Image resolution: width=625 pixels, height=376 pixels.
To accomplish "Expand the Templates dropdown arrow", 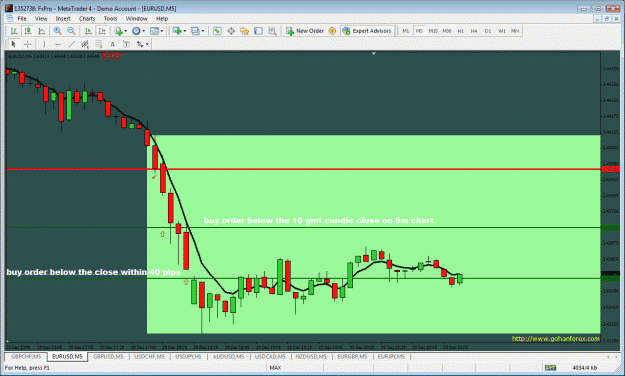I will (161, 31).
